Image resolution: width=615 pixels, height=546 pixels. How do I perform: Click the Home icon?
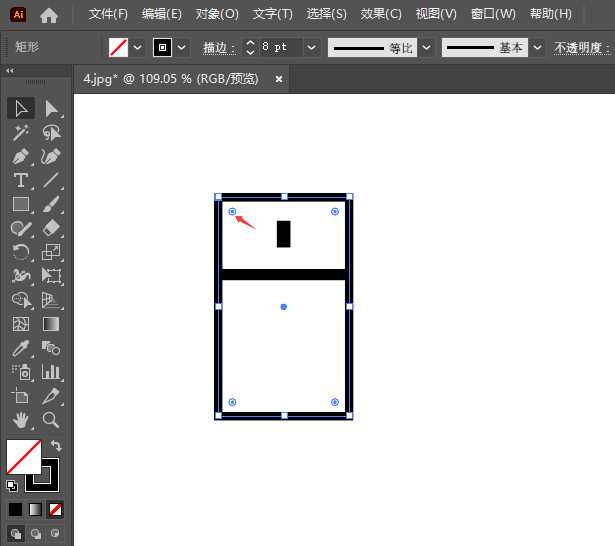pos(49,15)
